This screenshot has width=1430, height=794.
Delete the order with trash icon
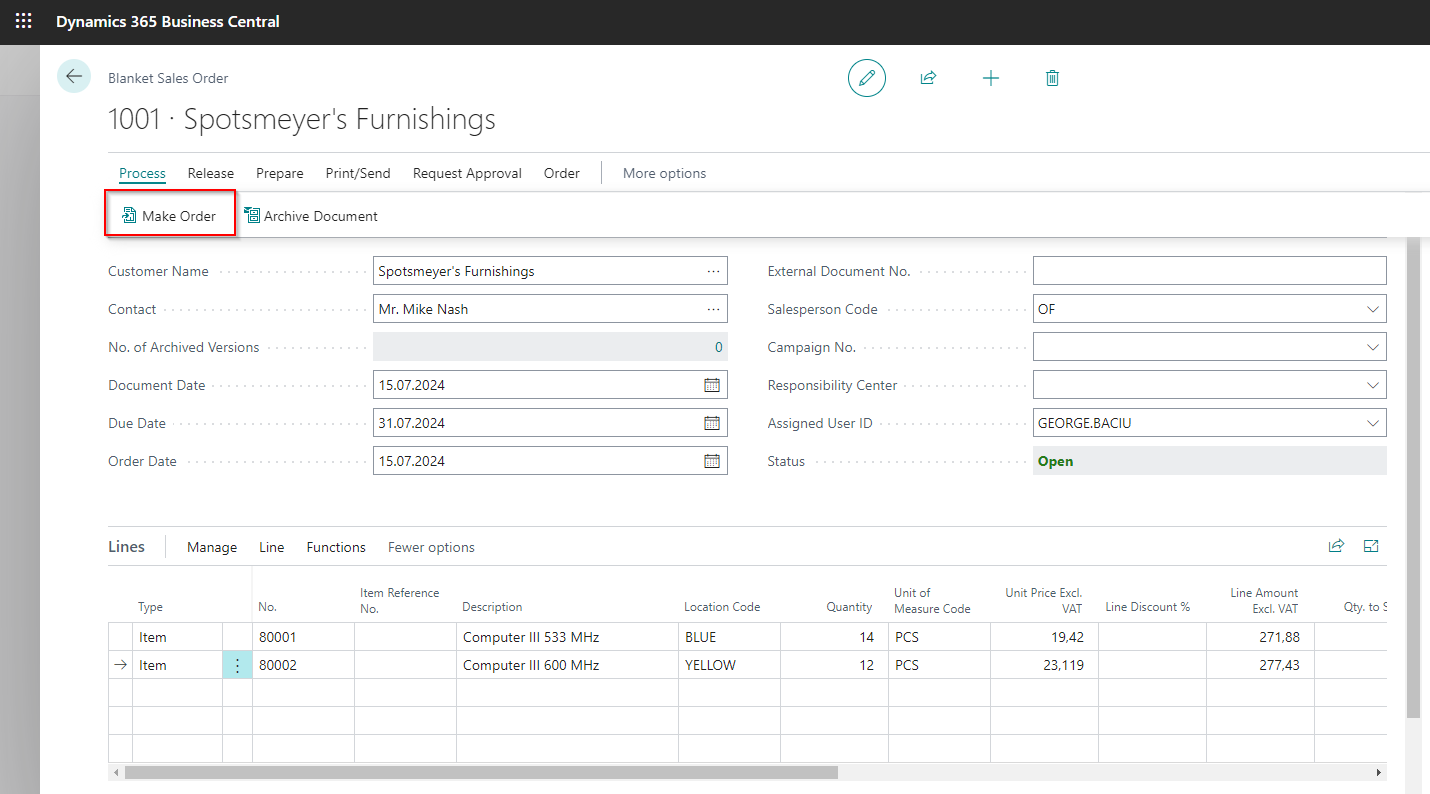[1052, 78]
